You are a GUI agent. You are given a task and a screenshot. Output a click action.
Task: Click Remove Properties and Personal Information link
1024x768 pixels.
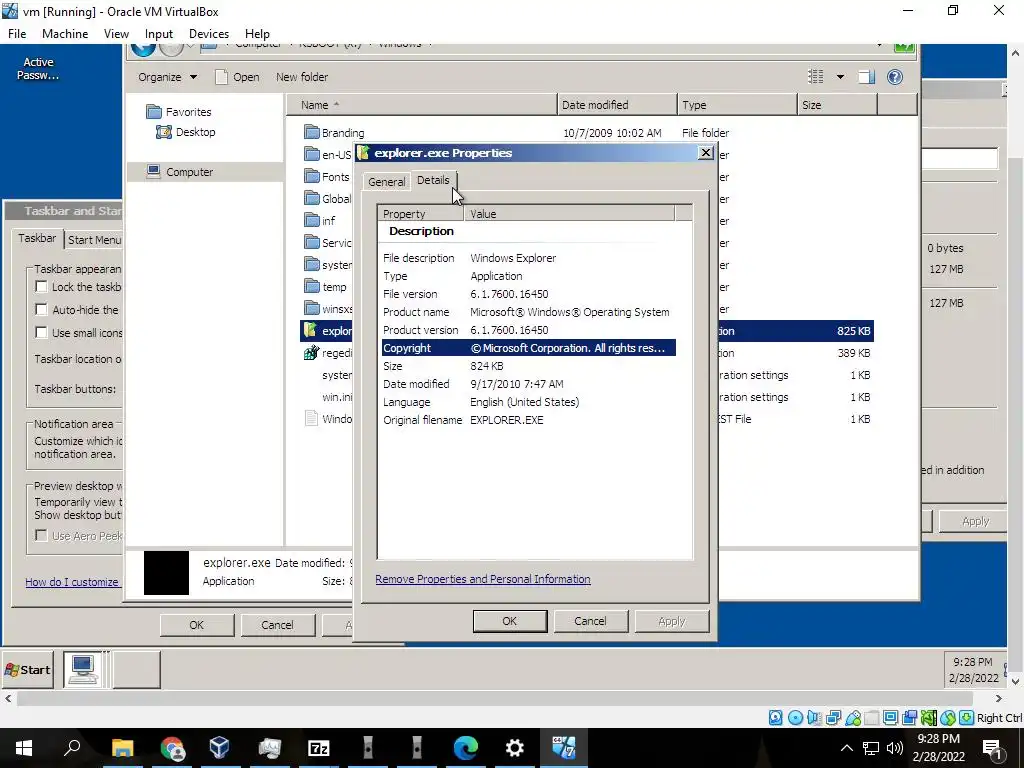coord(483,579)
